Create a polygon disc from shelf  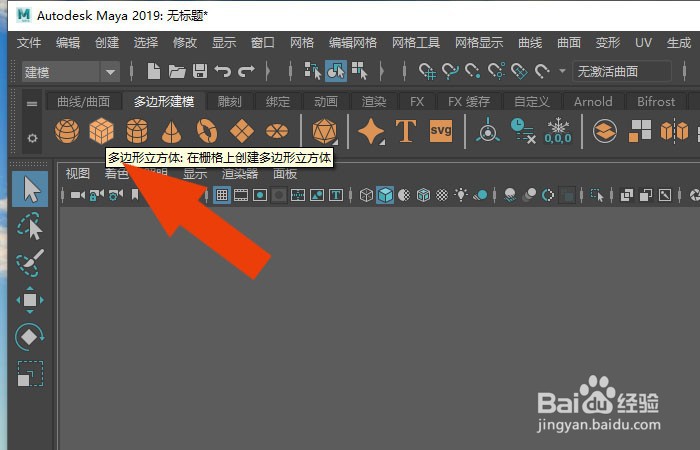click(x=277, y=131)
